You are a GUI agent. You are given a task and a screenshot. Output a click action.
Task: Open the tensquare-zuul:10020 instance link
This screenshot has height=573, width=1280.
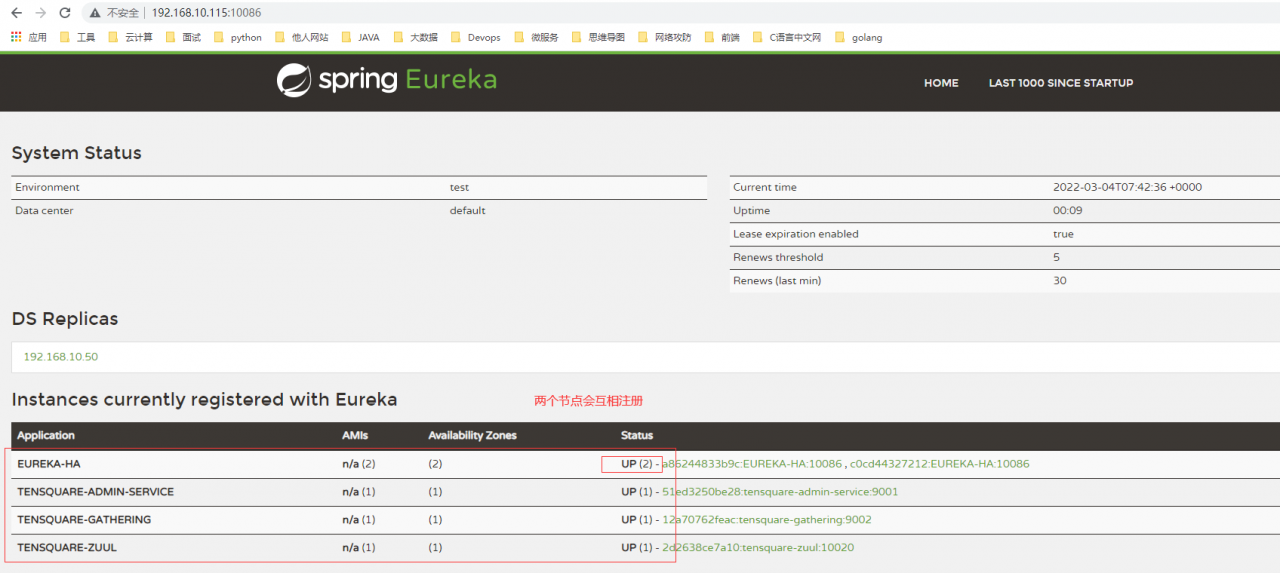[x=758, y=548]
